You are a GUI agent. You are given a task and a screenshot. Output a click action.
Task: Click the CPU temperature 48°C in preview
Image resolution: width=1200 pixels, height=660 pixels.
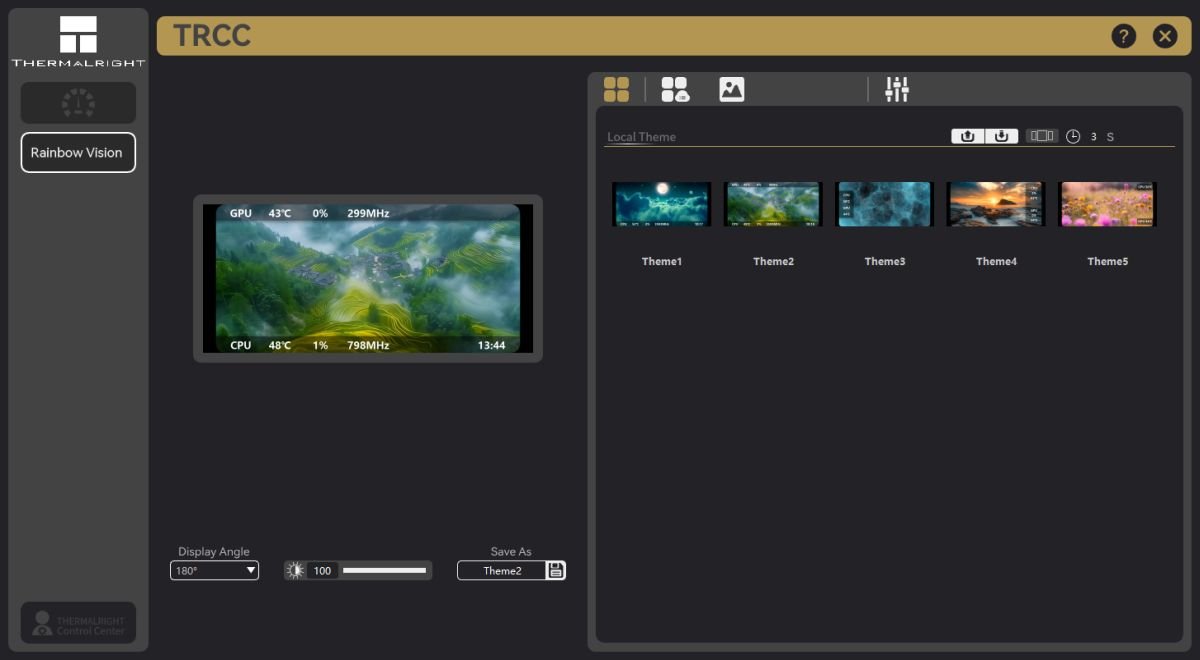tap(280, 346)
